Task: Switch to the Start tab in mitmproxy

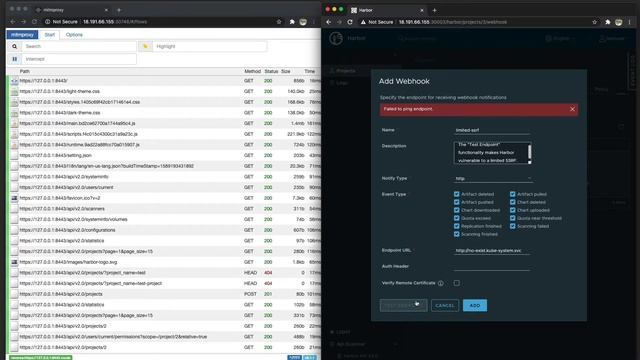Action: pos(50,35)
